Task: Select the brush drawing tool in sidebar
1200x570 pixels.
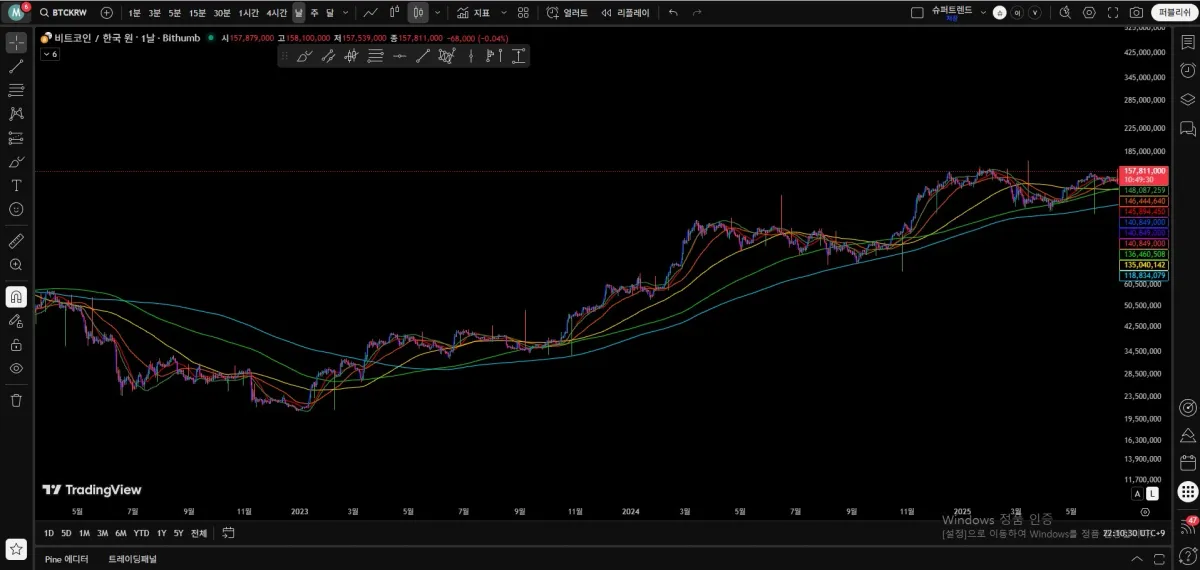Action: coord(16,162)
